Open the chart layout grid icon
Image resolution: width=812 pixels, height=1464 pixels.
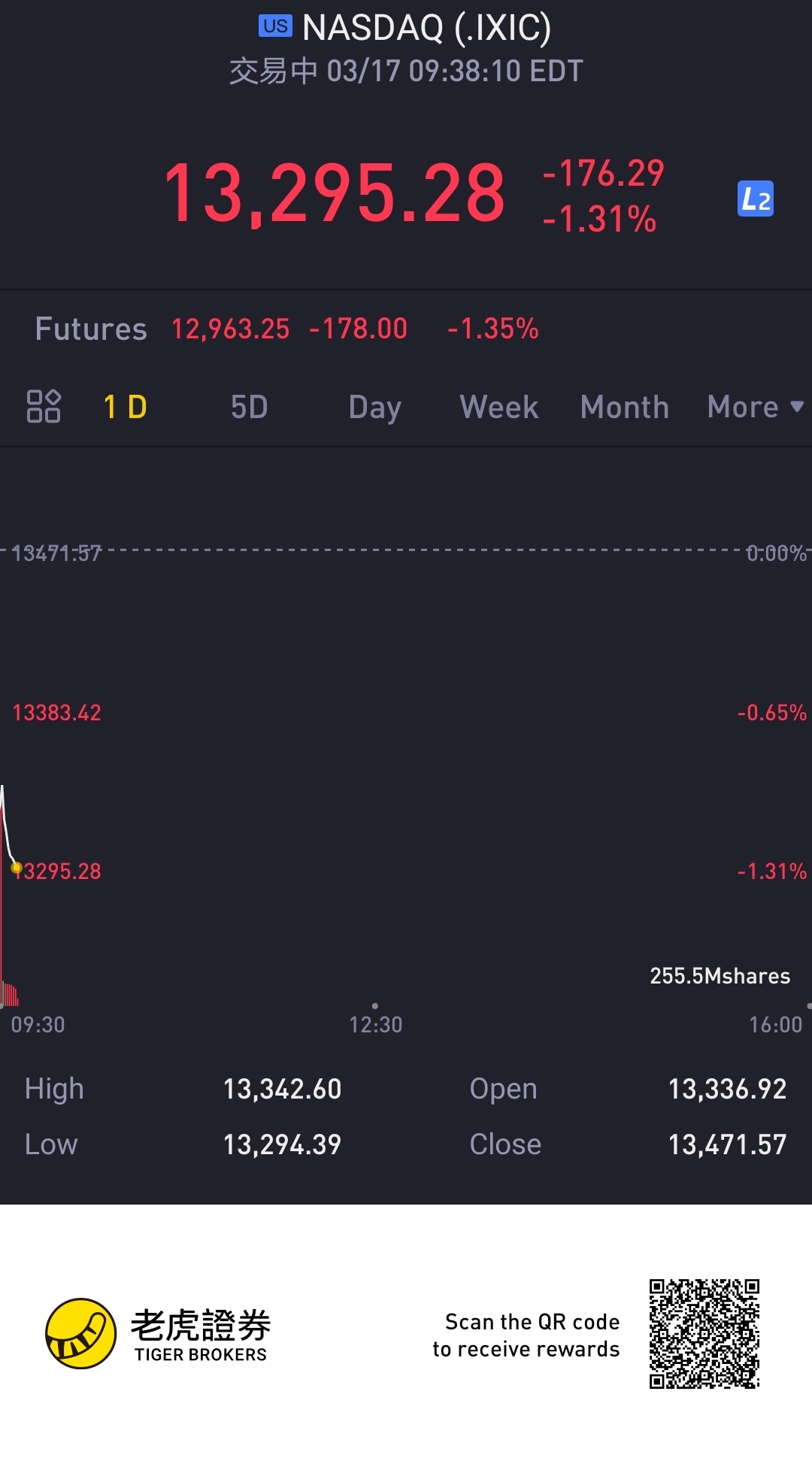coord(44,407)
